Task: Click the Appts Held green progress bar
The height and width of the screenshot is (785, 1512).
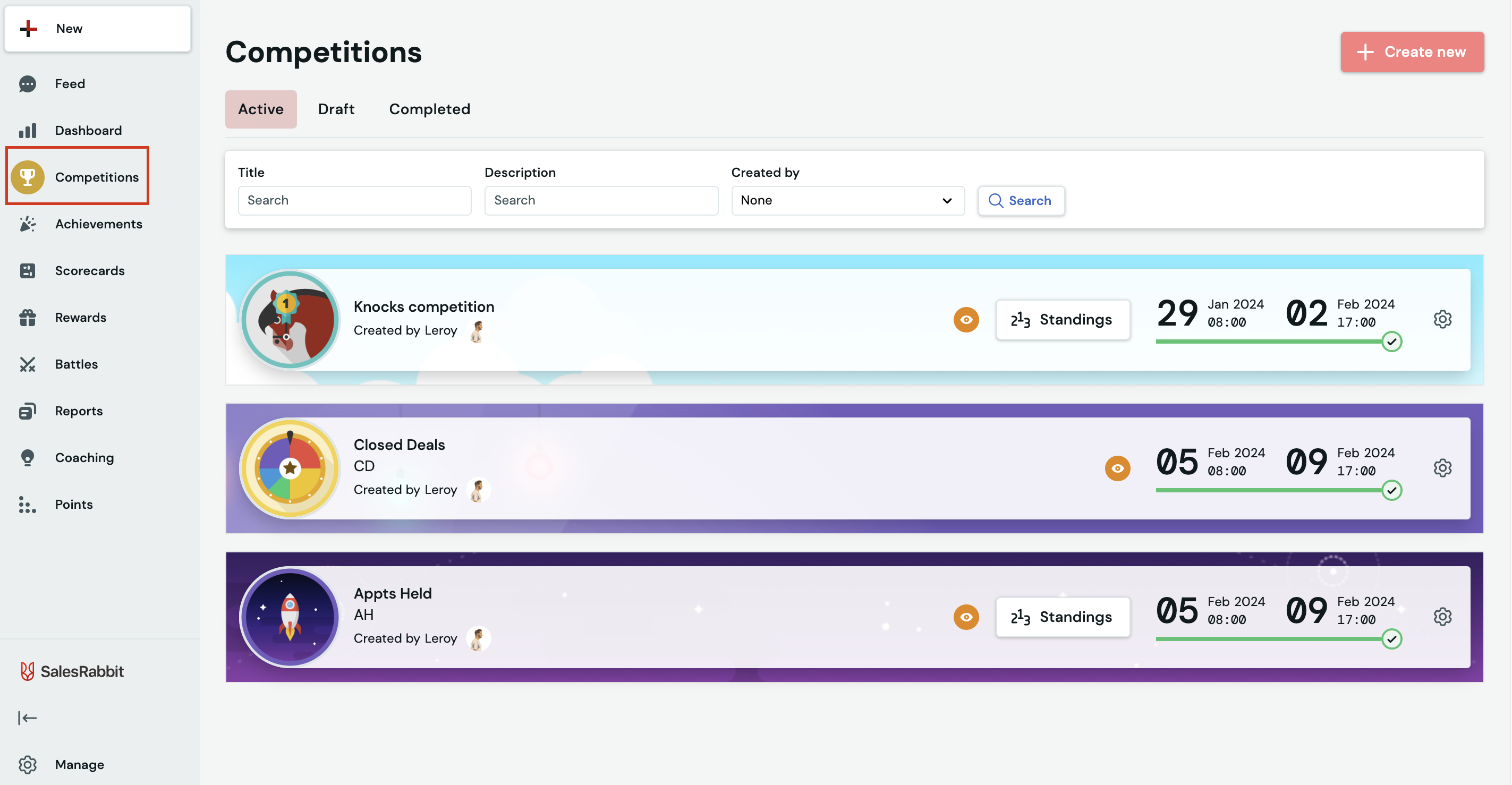Action: click(x=1269, y=639)
